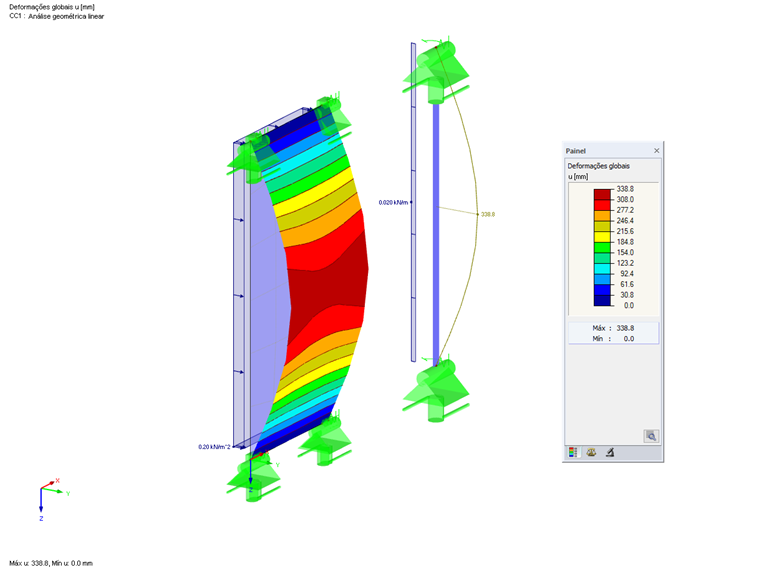Switch to the factors (balance) tab in Painel
The width and height of the screenshot is (760, 570).
coord(591,452)
